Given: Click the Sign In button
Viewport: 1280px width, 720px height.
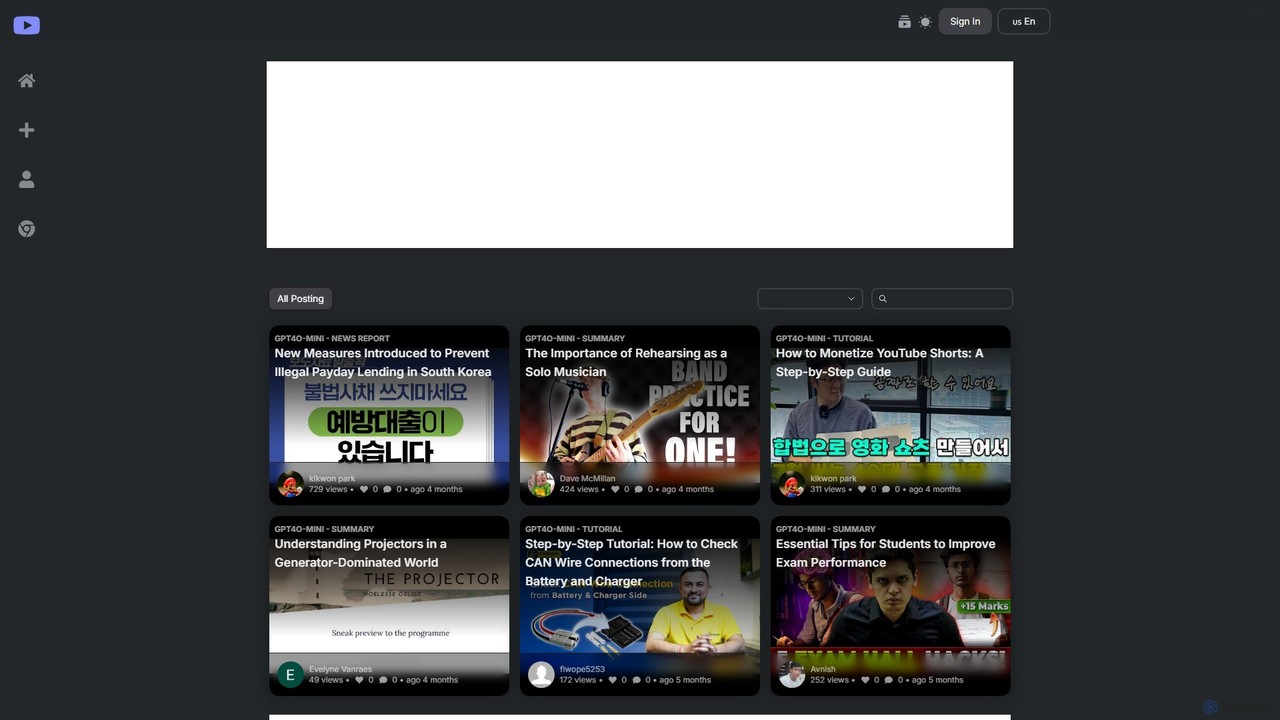Looking at the screenshot, I should (x=965, y=22).
